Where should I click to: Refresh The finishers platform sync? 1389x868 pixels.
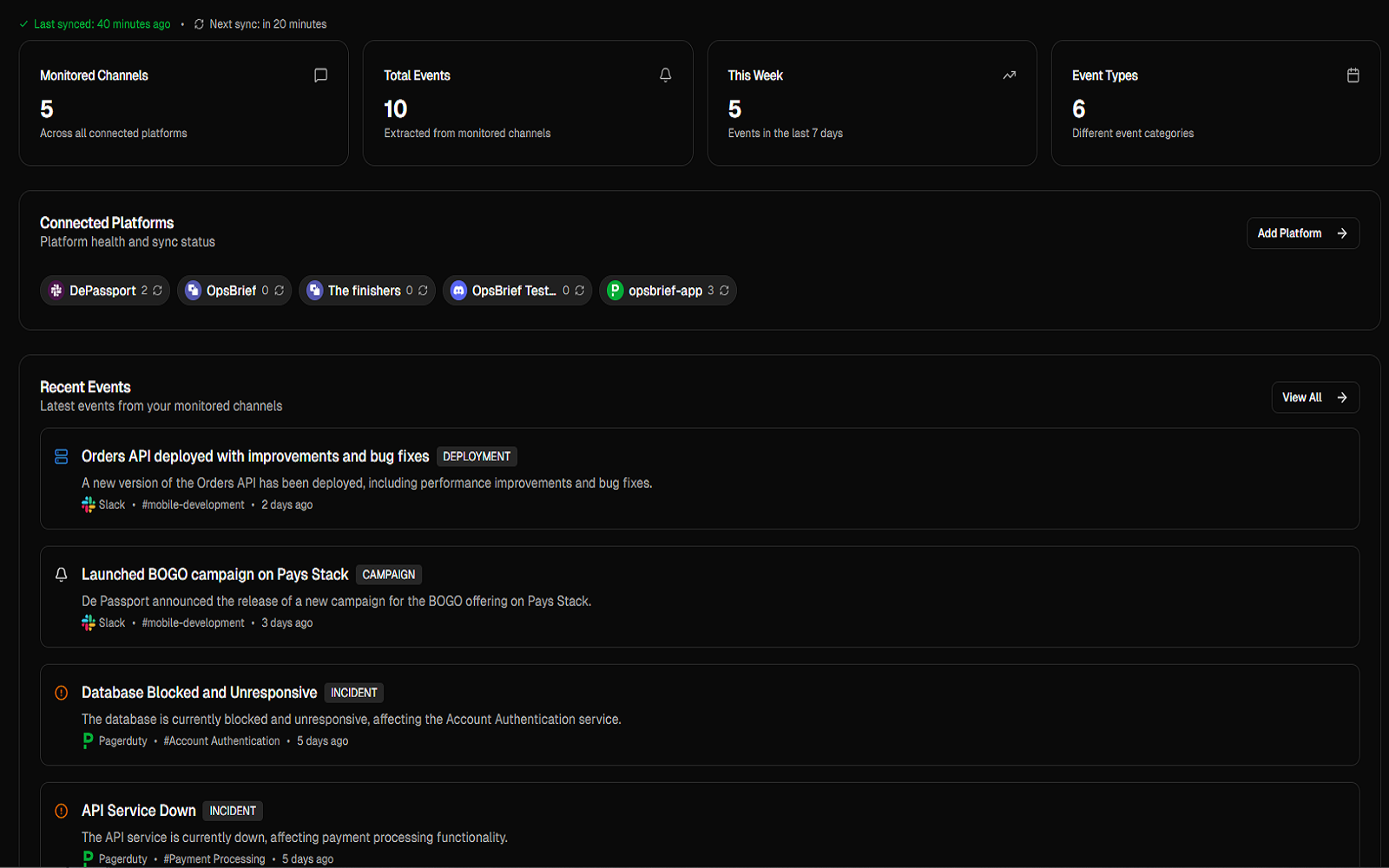click(x=423, y=291)
